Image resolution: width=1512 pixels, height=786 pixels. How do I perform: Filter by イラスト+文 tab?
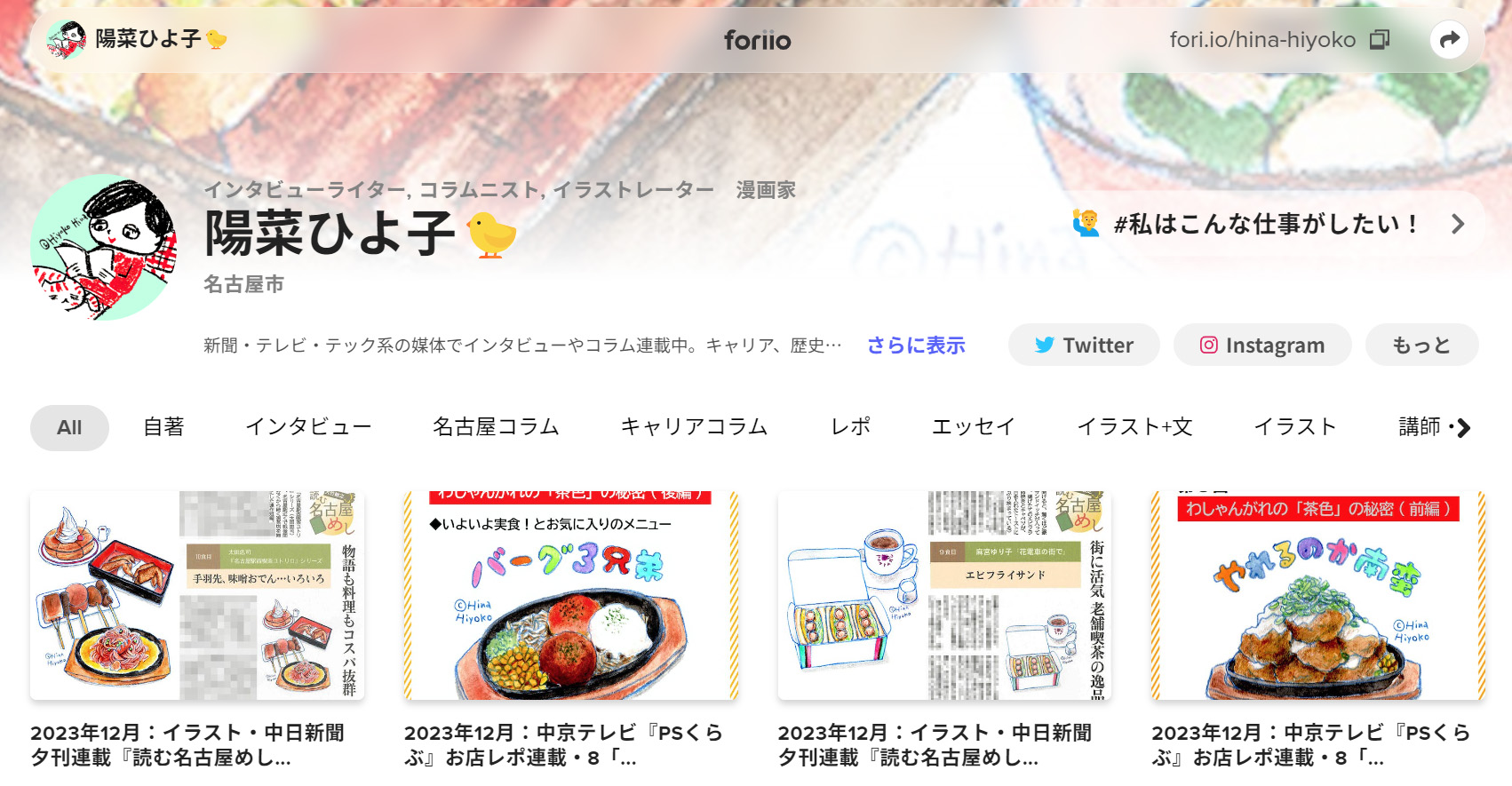point(1134,427)
